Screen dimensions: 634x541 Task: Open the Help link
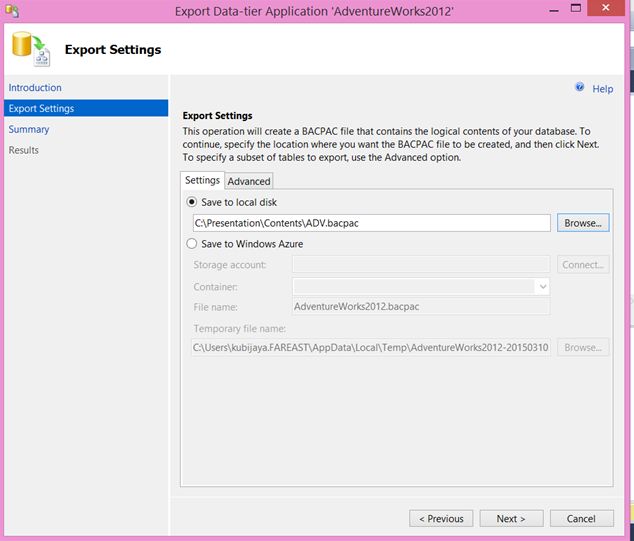click(x=602, y=89)
